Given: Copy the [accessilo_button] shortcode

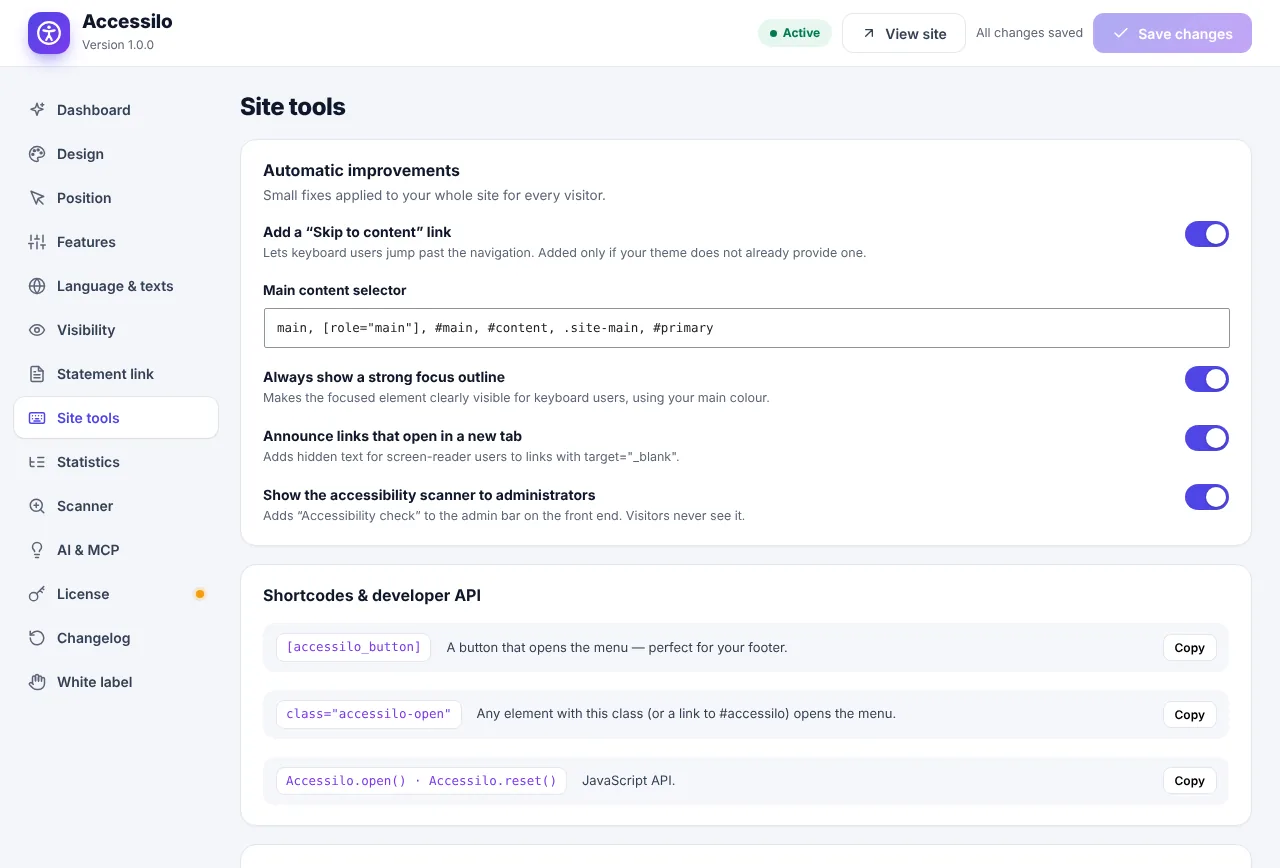Looking at the screenshot, I should pos(1189,648).
